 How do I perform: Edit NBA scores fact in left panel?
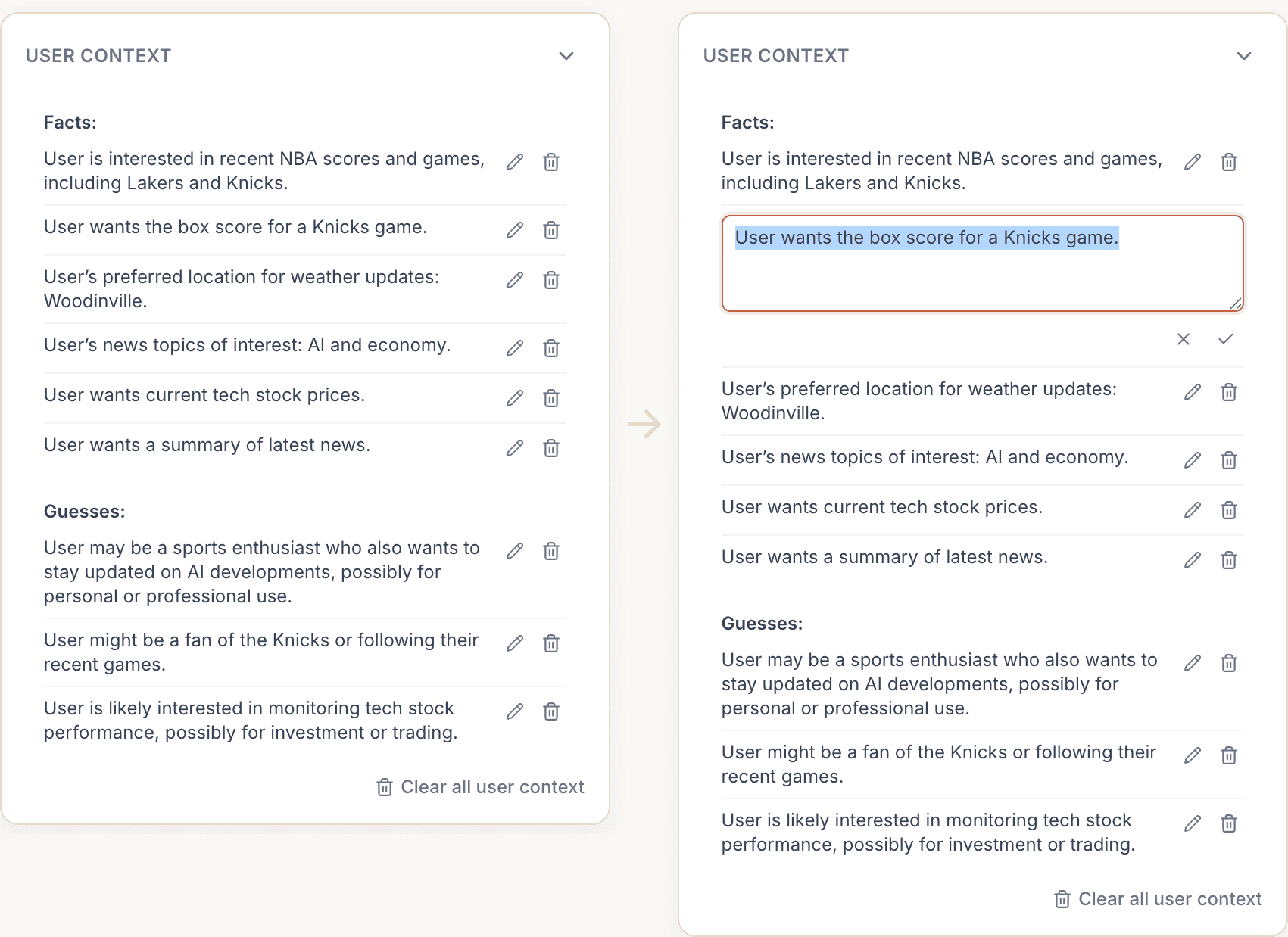(x=515, y=162)
